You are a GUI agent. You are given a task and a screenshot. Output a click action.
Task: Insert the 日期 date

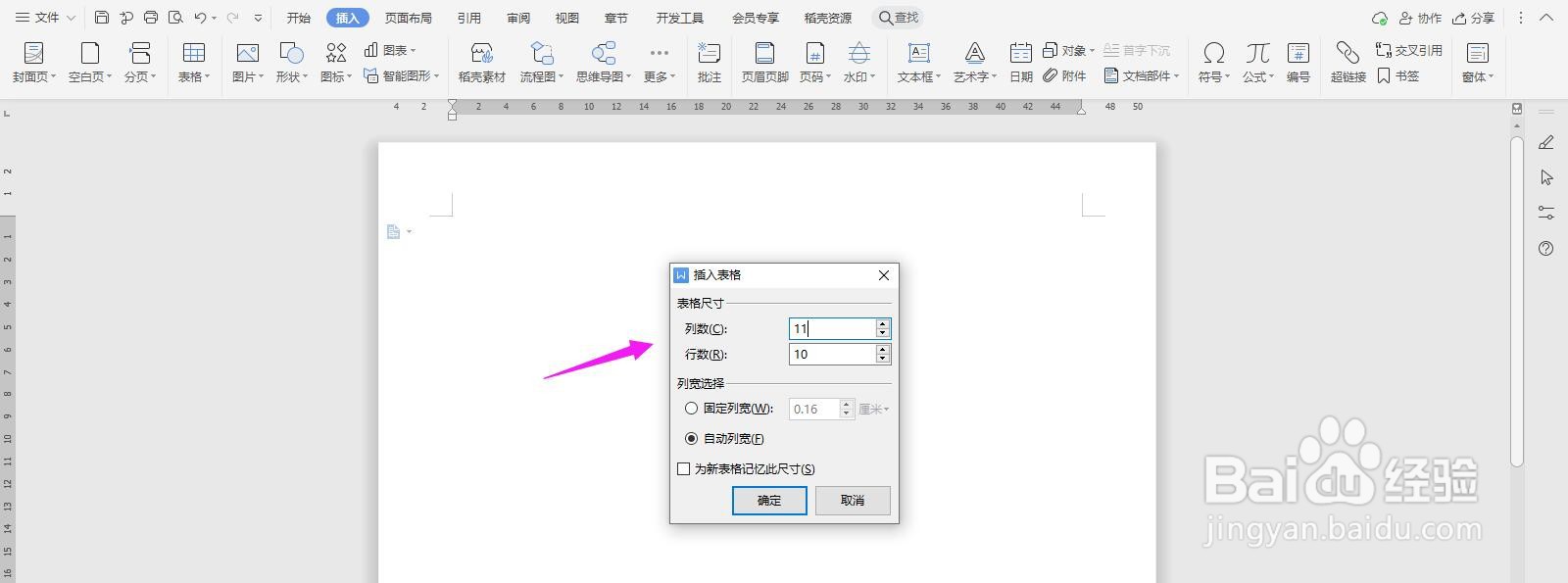[x=1021, y=63]
